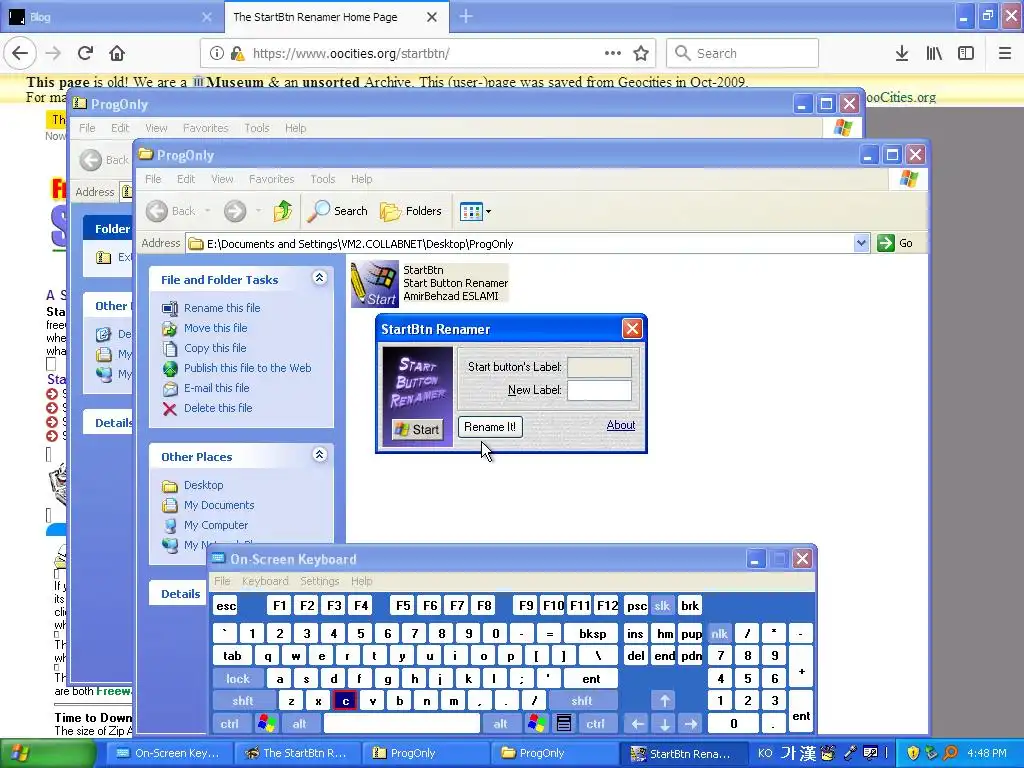Toggle left shft key on On-Screen Keyboard
The image size is (1024, 768).
click(x=243, y=701)
